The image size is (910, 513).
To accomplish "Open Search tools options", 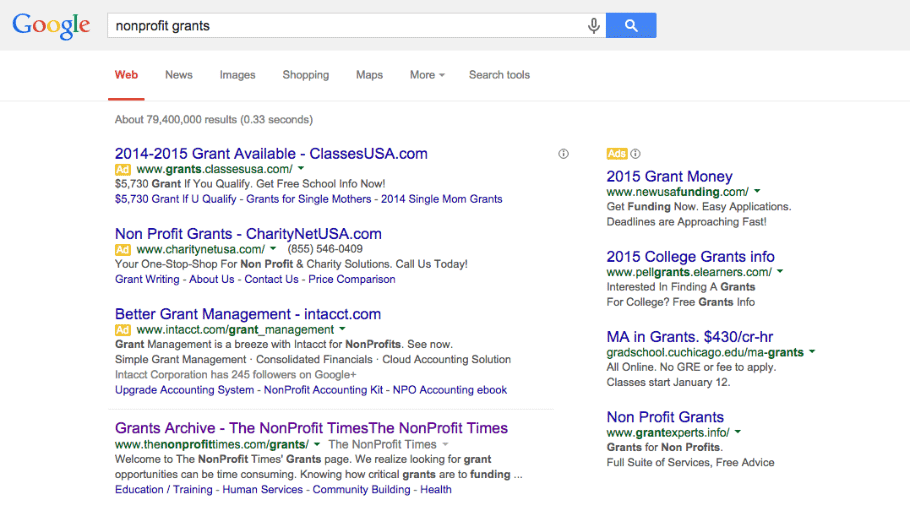I will [x=499, y=75].
